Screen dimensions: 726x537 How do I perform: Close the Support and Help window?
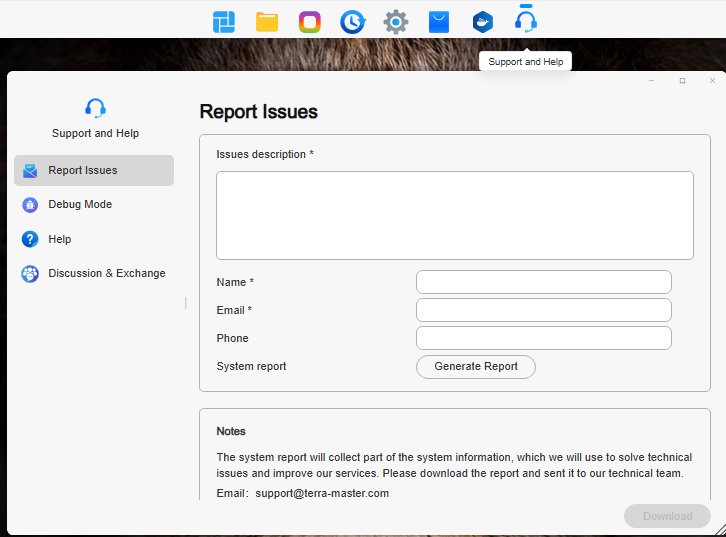pos(713,81)
